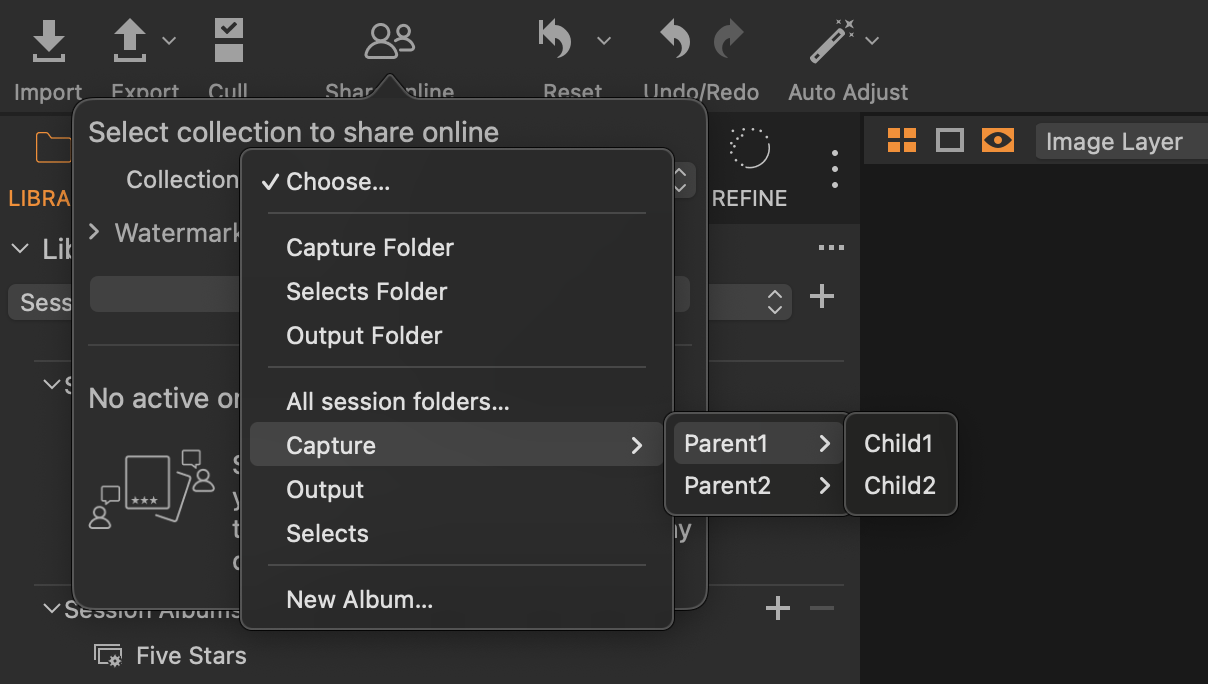Click the Import toolbar icon

[48, 42]
